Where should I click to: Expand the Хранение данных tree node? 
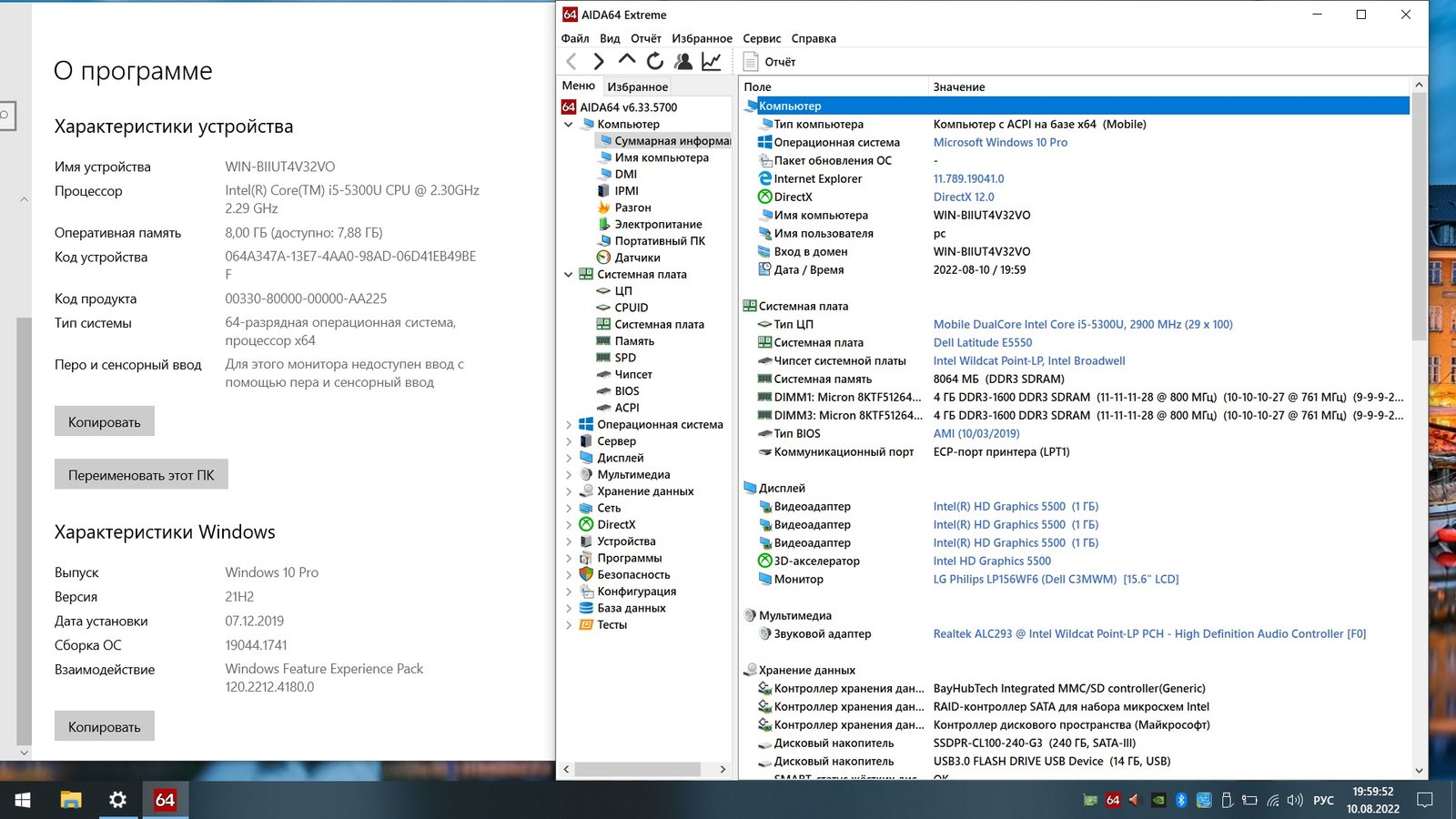coord(569,491)
